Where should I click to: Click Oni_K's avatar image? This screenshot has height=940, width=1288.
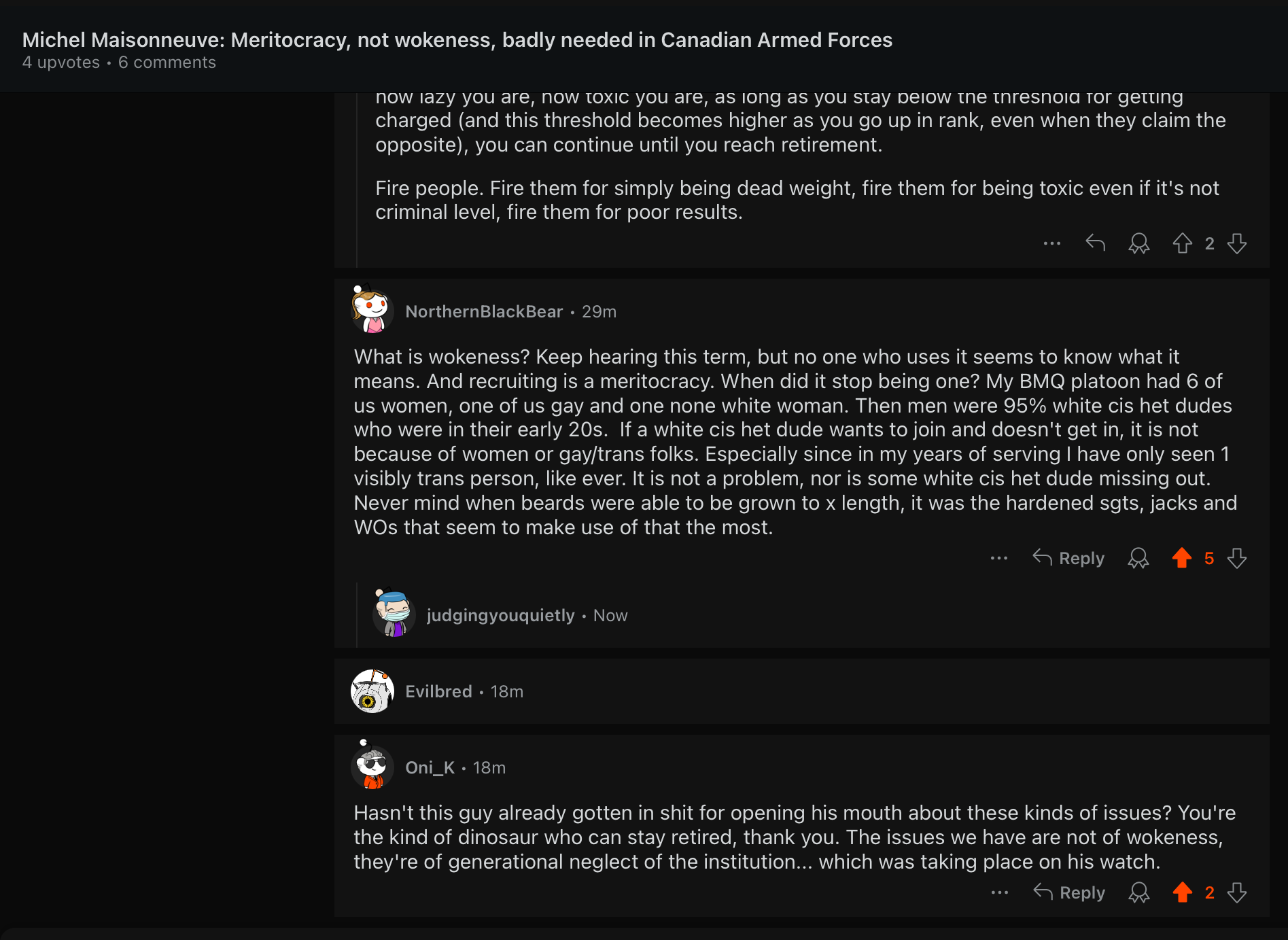pos(372,767)
